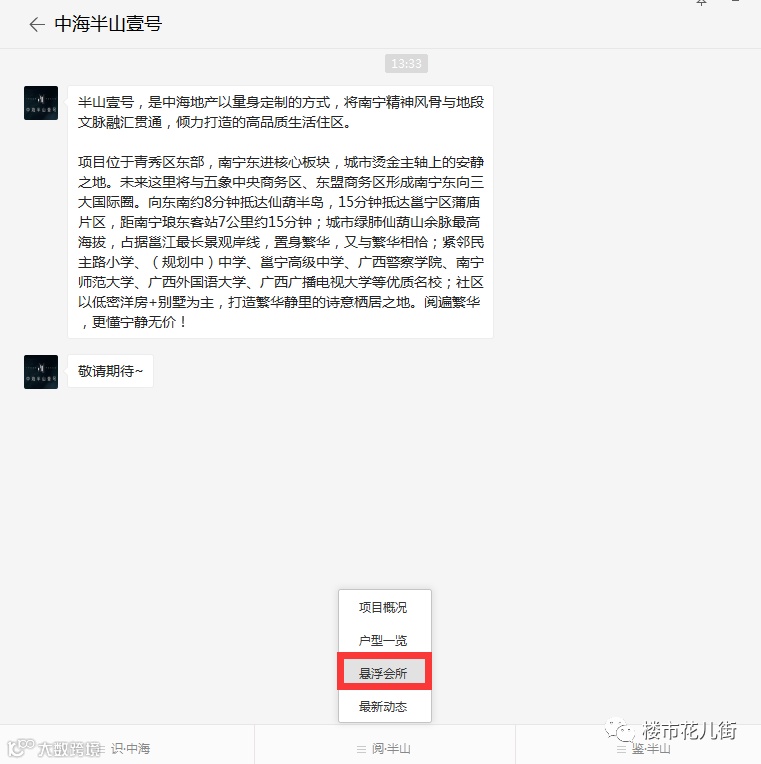
Task: Select 户型一览 from the popup menu
Action: [383, 640]
